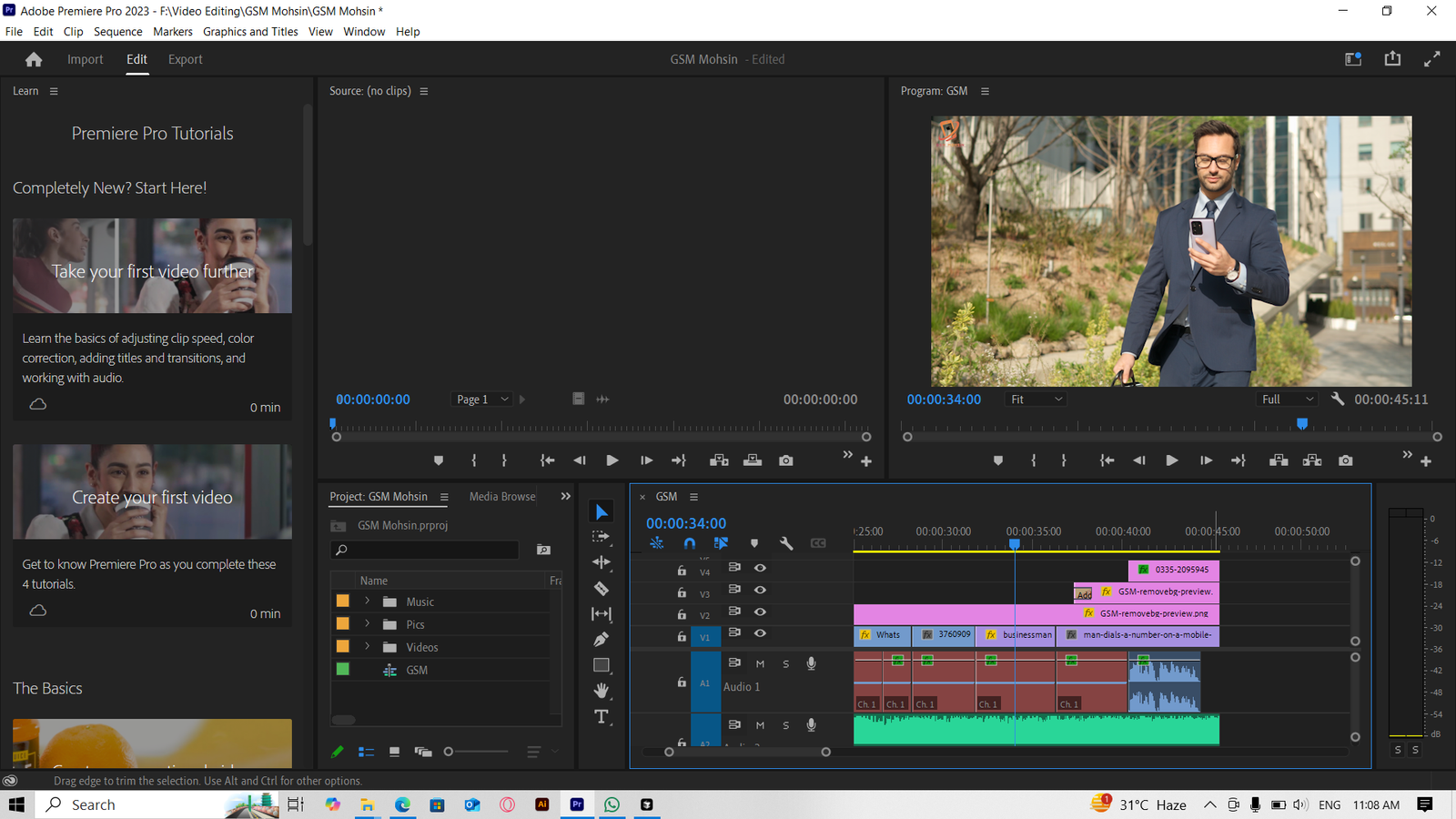
Task: Expand the Pics bin
Action: coord(367,624)
